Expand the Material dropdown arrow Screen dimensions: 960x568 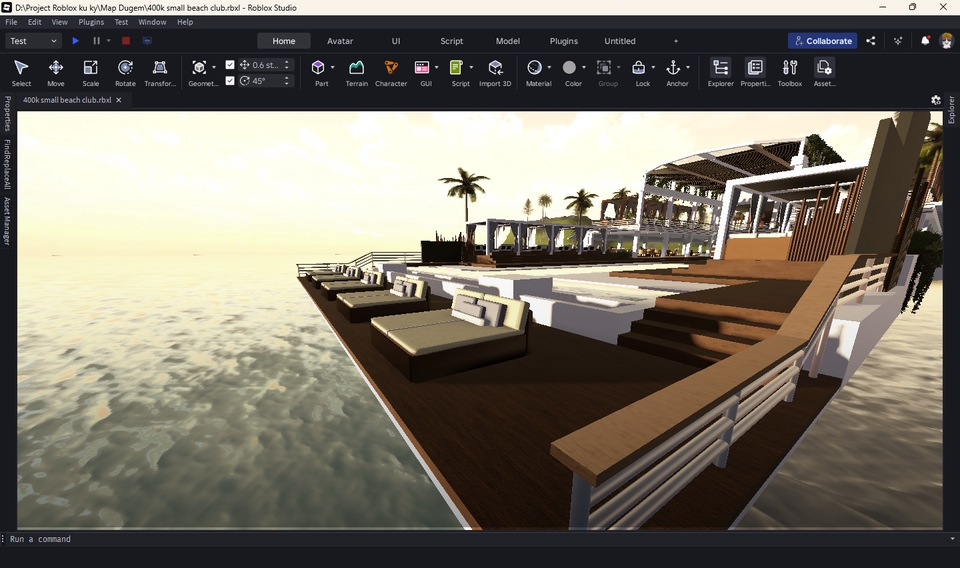coord(549,68)
